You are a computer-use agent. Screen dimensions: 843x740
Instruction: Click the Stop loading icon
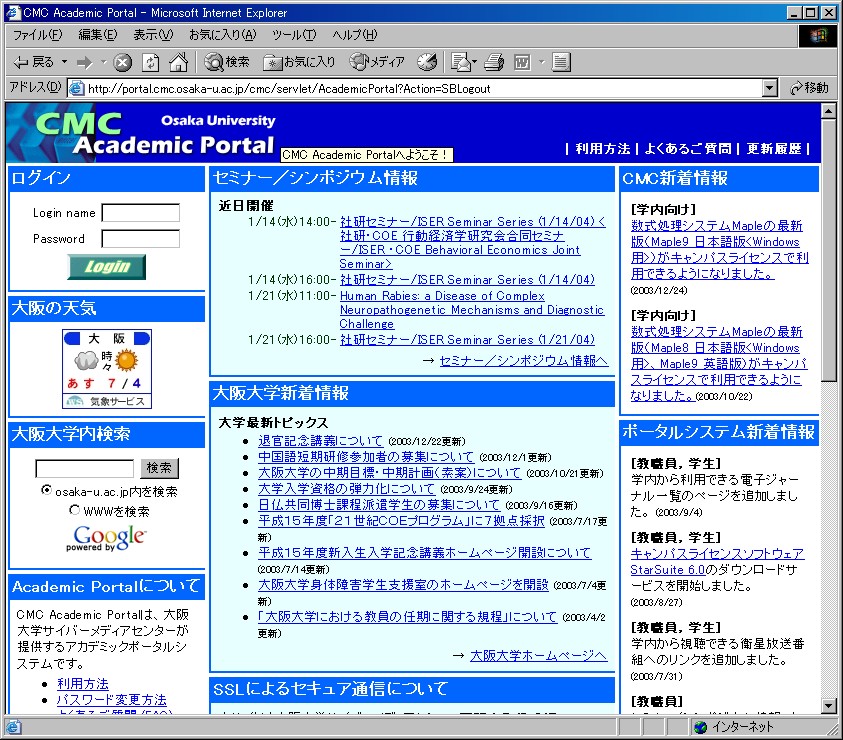(123, 63)
